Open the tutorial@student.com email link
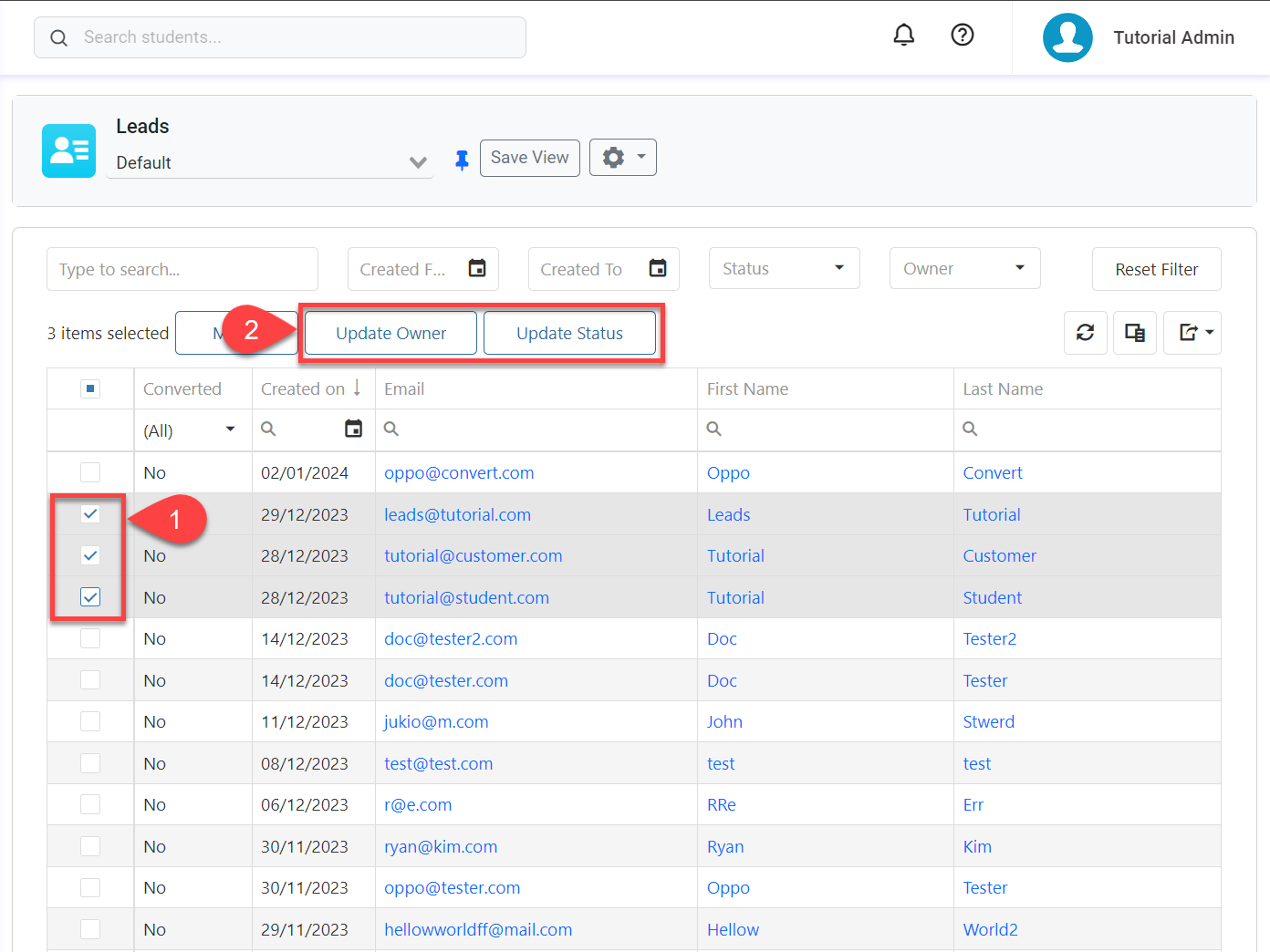The width and height of the screenshot is (1270, 952). pyautogui.click(x=466, y=597)
